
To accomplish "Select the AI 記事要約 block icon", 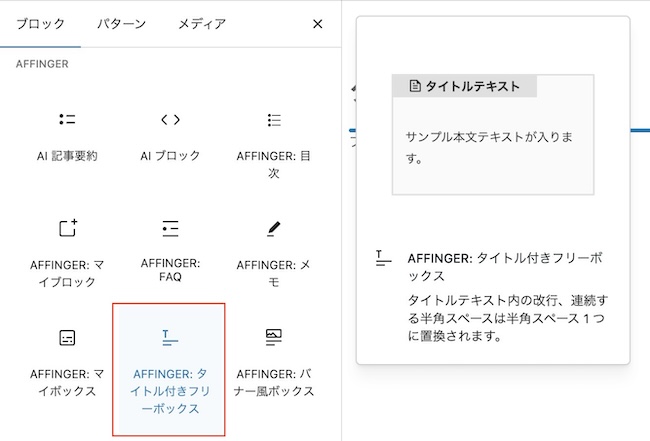I will (67, 119).
